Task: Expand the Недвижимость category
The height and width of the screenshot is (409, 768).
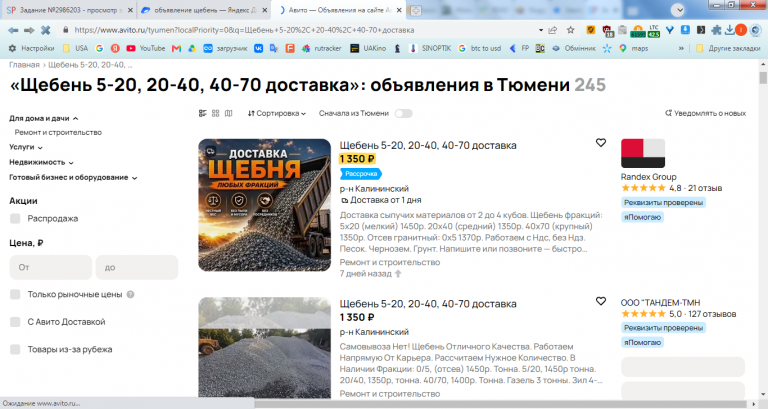Action: click(41, 162)
